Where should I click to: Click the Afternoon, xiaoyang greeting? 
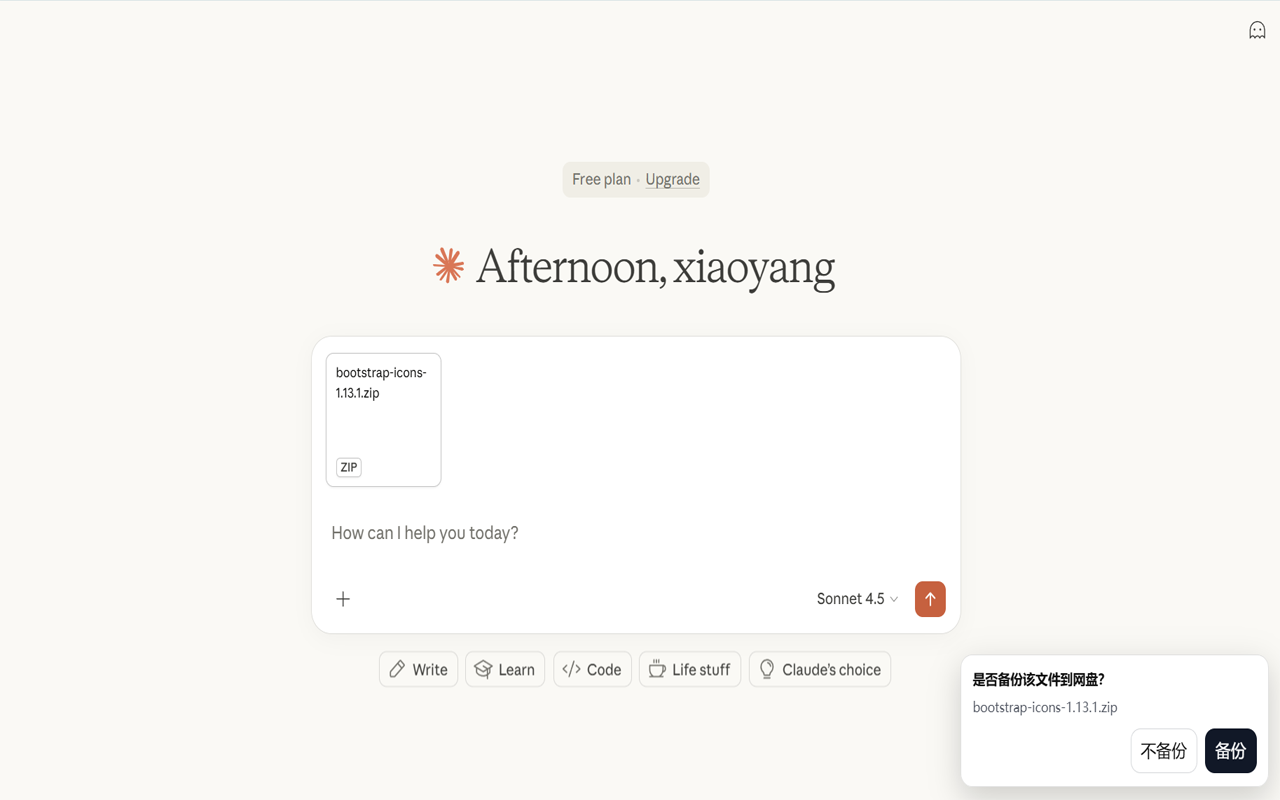[655, 267]
